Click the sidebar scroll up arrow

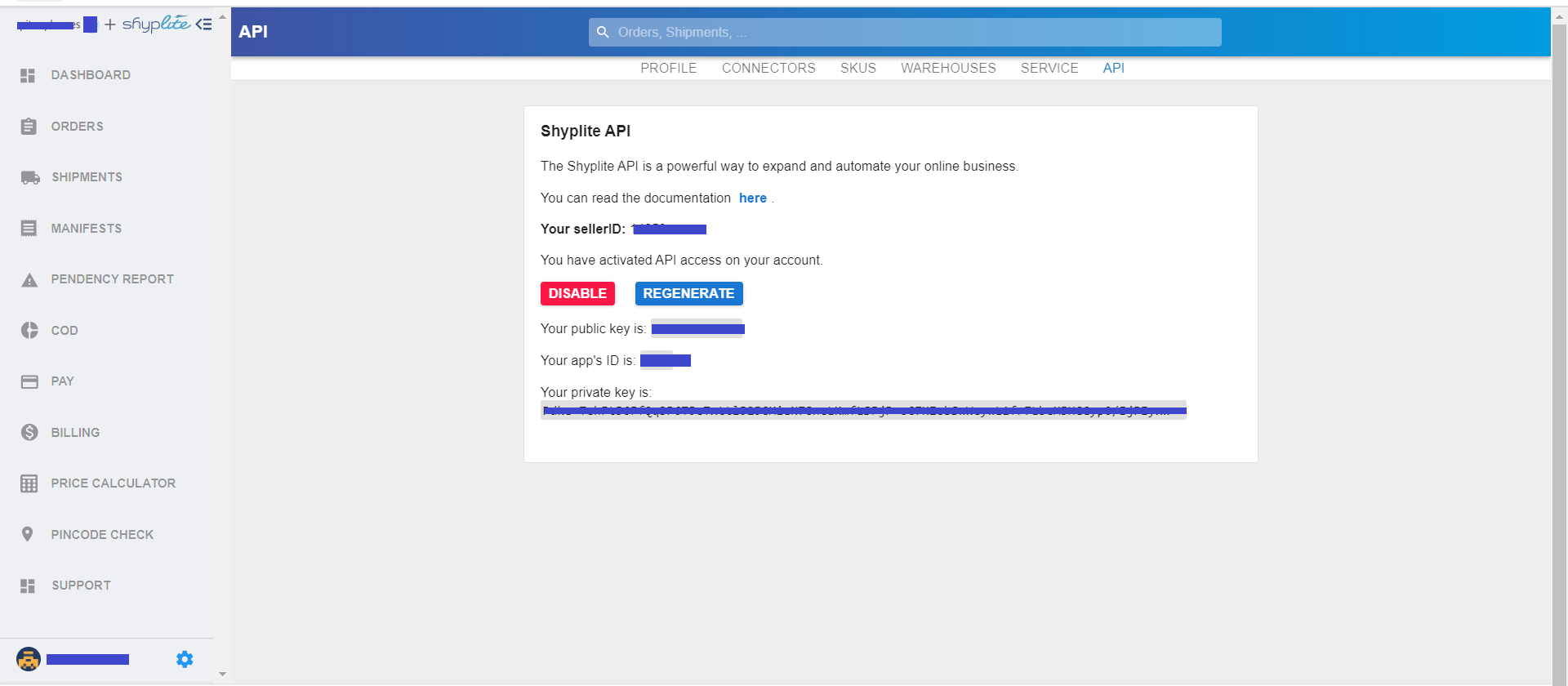[222, 16]
